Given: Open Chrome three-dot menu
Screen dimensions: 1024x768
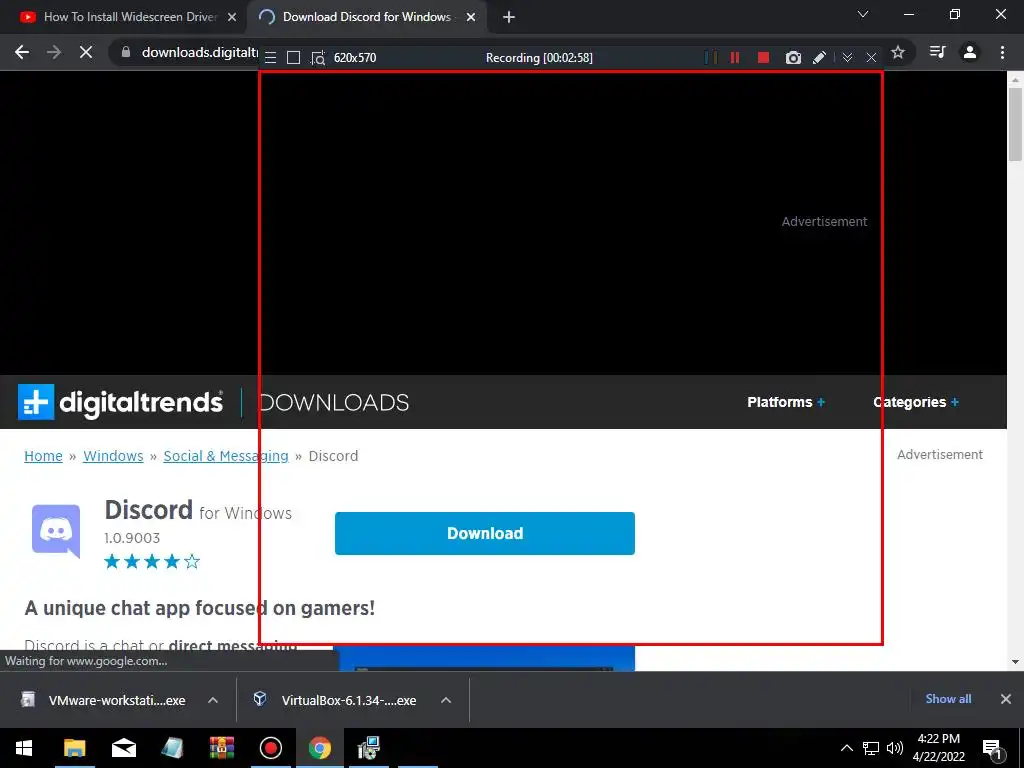Looking at the screenshot, I should click(1002, 52).
